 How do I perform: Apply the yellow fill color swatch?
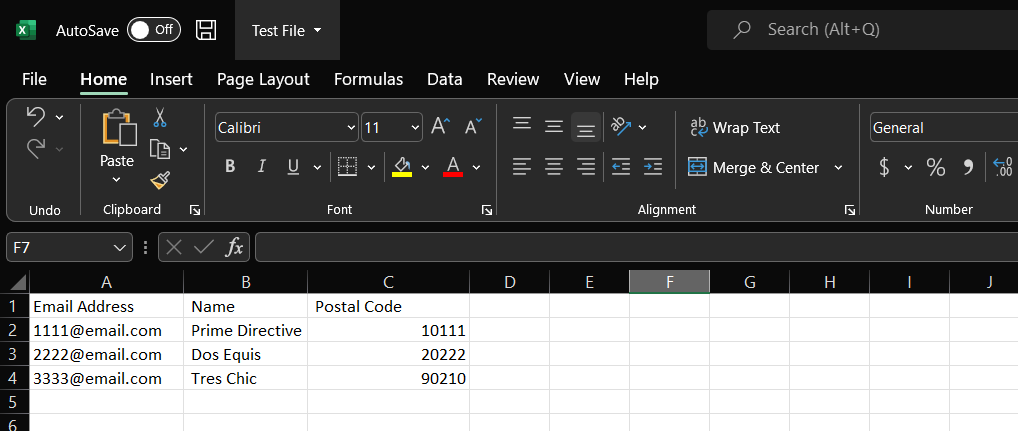(402, 167)
